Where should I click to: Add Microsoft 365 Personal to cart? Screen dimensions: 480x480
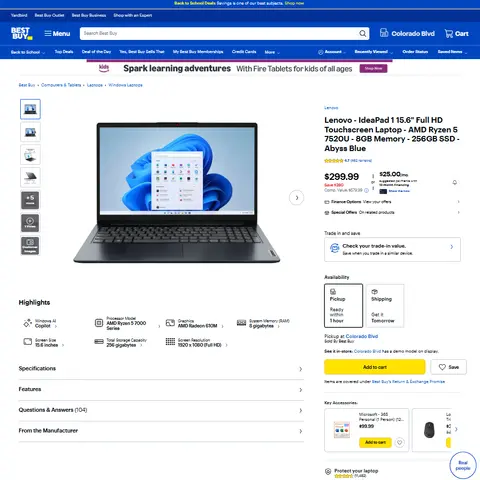tap(375, 442)
